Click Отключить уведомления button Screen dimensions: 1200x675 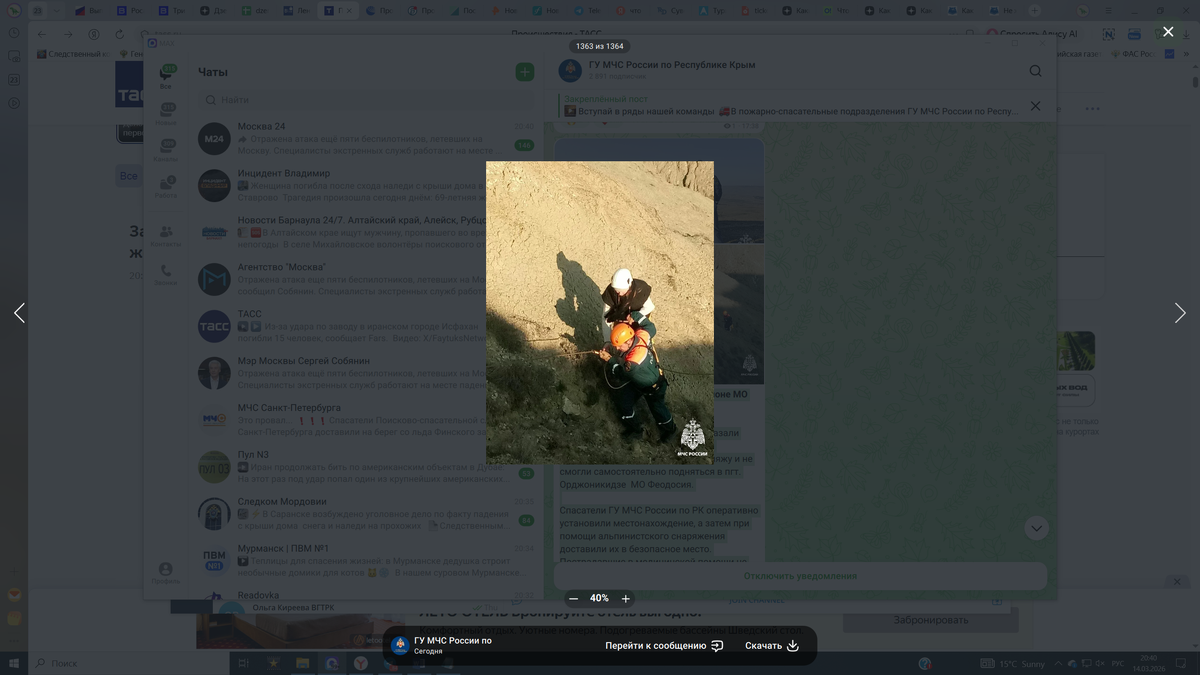(x=800, y=576)
